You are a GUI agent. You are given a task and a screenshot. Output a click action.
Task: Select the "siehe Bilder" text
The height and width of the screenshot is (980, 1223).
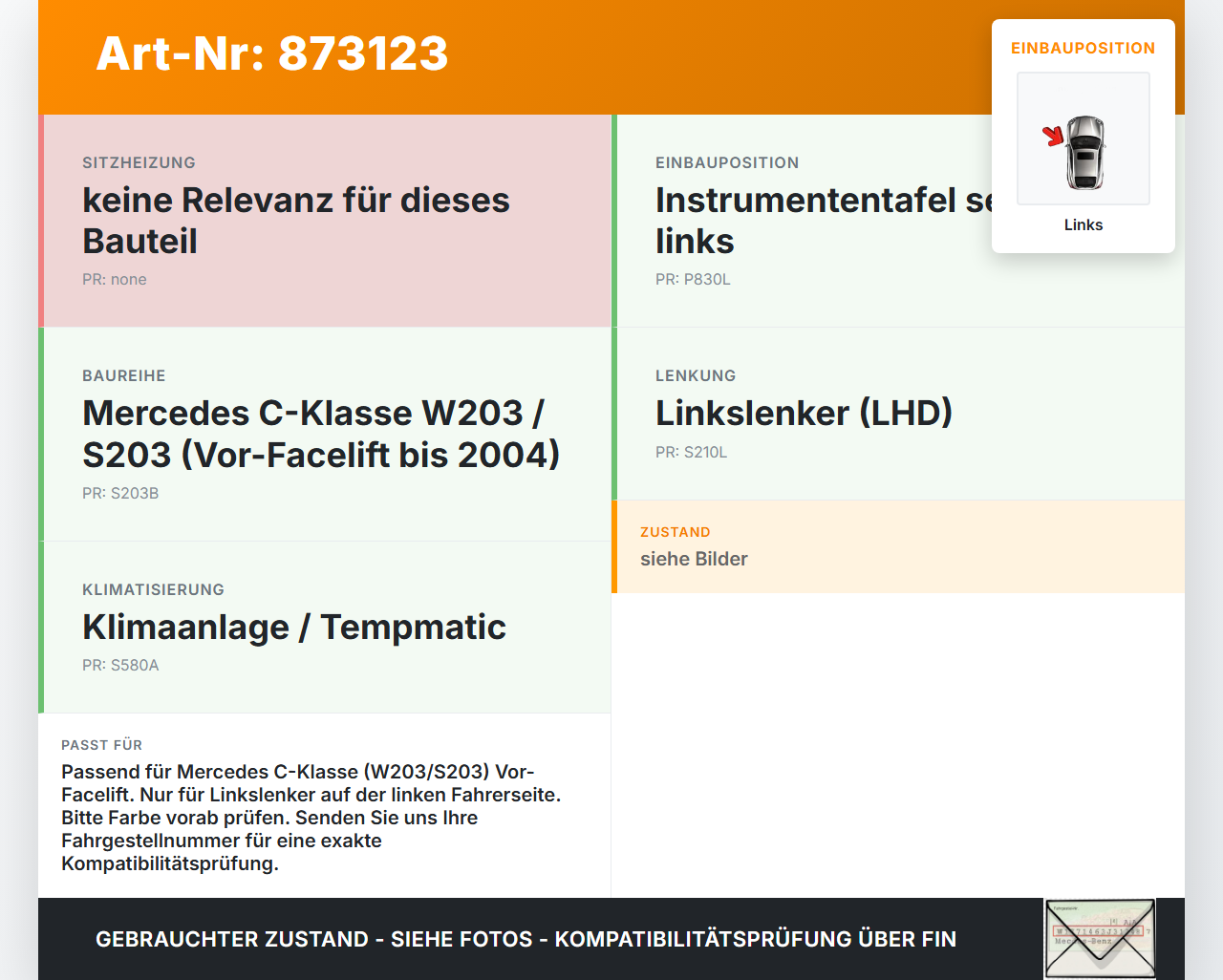[694, 559]
